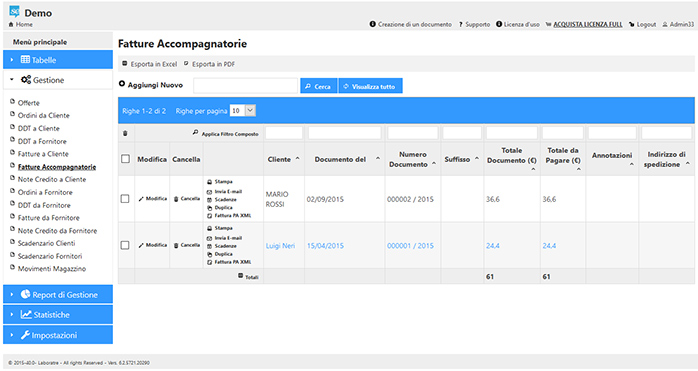Open Scadenzario Clienti menu item
The height and width of the screenshot is (371, 698).
click(46, 243)
